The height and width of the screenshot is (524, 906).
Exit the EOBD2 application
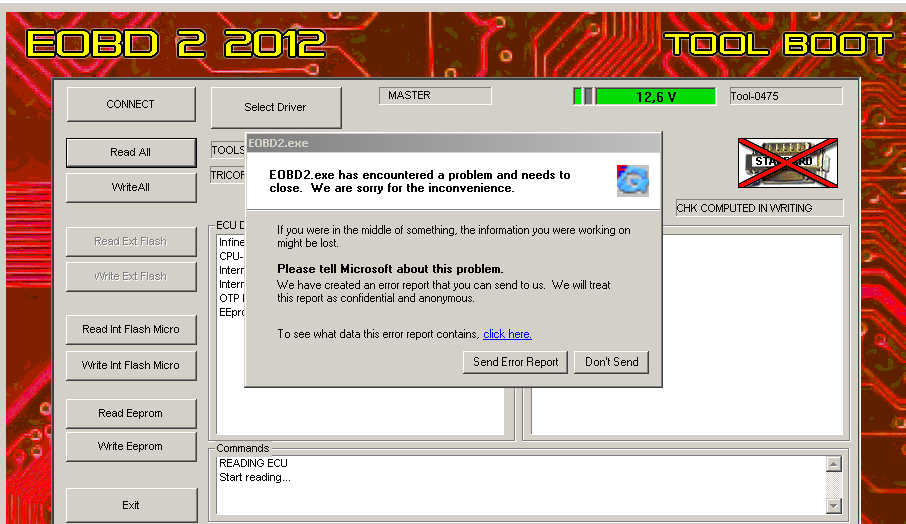pyautogui.click(x=131, y=505)
